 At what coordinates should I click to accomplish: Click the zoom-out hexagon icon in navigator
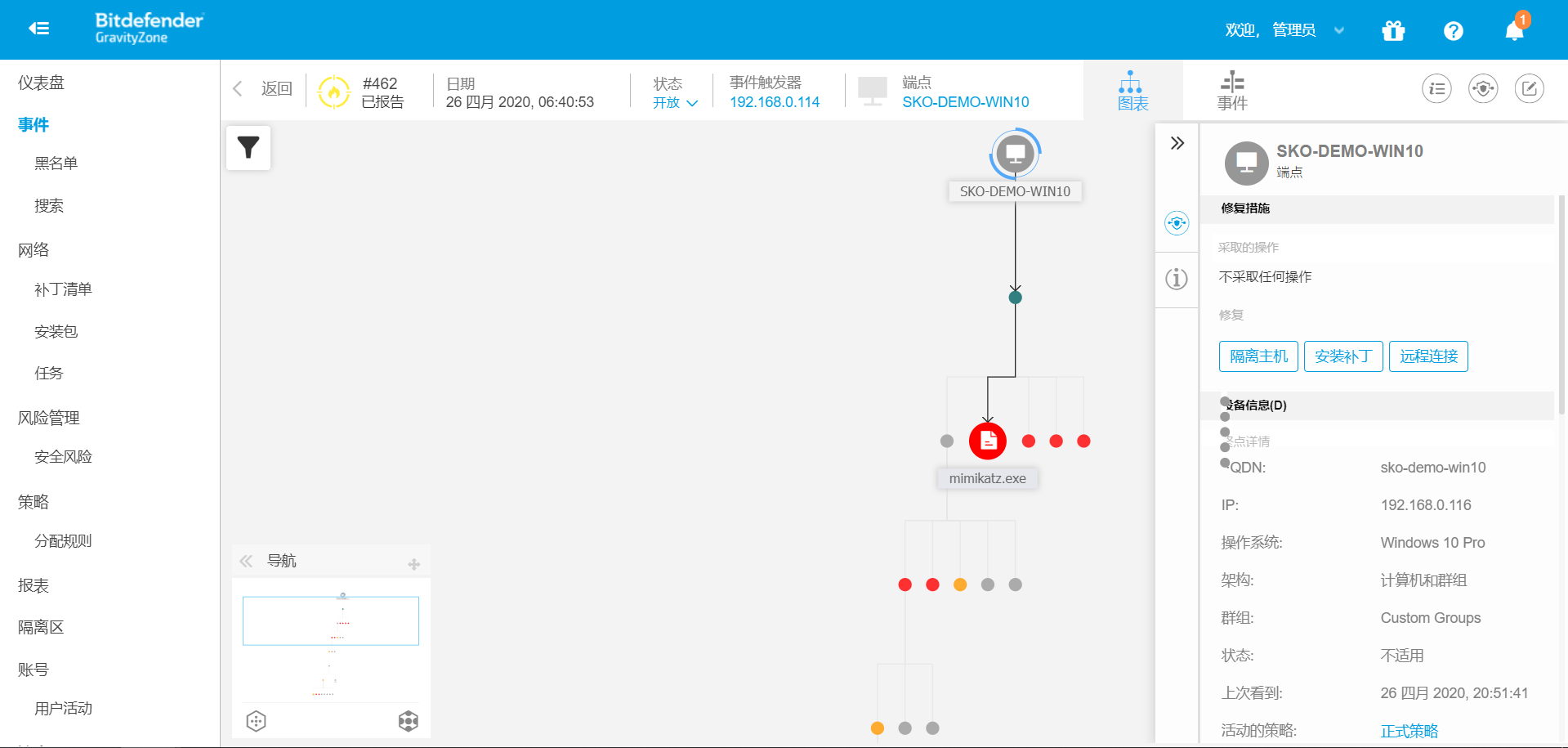click(256, 721)
